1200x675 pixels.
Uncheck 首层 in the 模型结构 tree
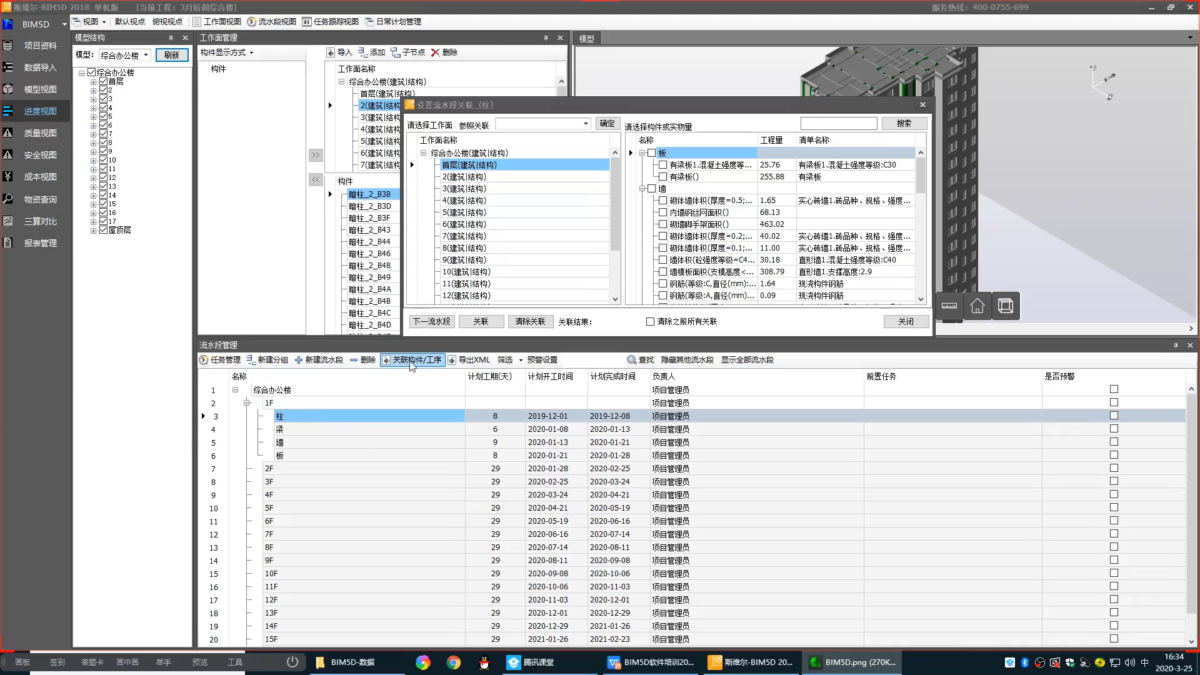click(x=103, y=81)
